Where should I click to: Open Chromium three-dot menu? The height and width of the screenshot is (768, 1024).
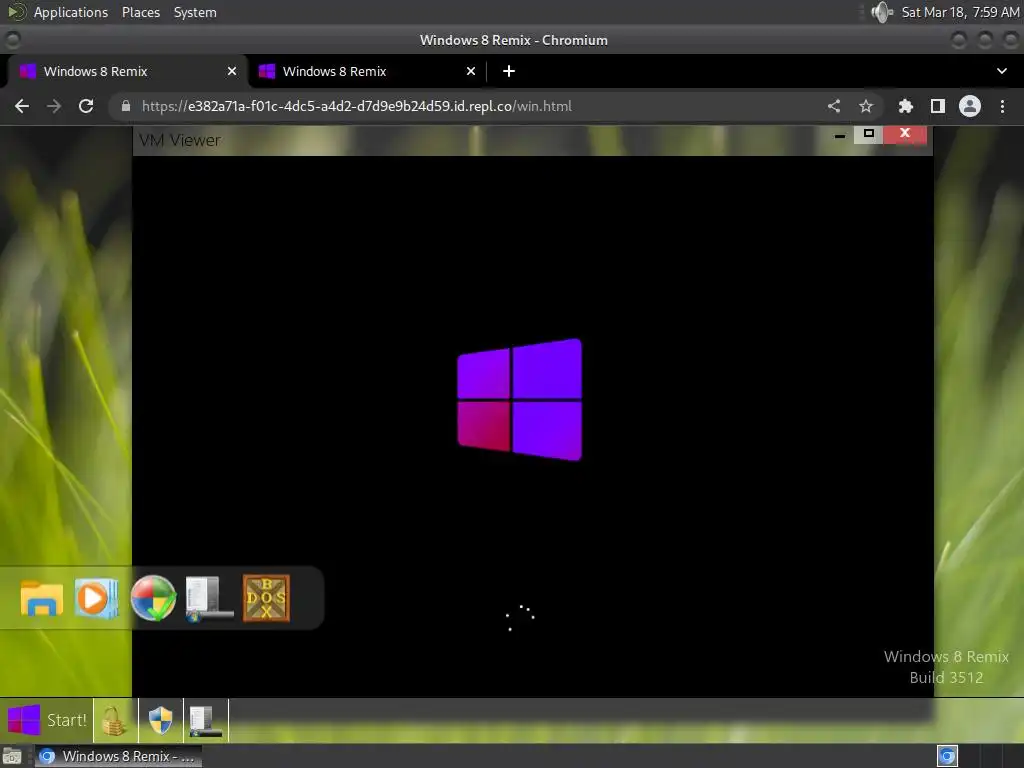1002,106
